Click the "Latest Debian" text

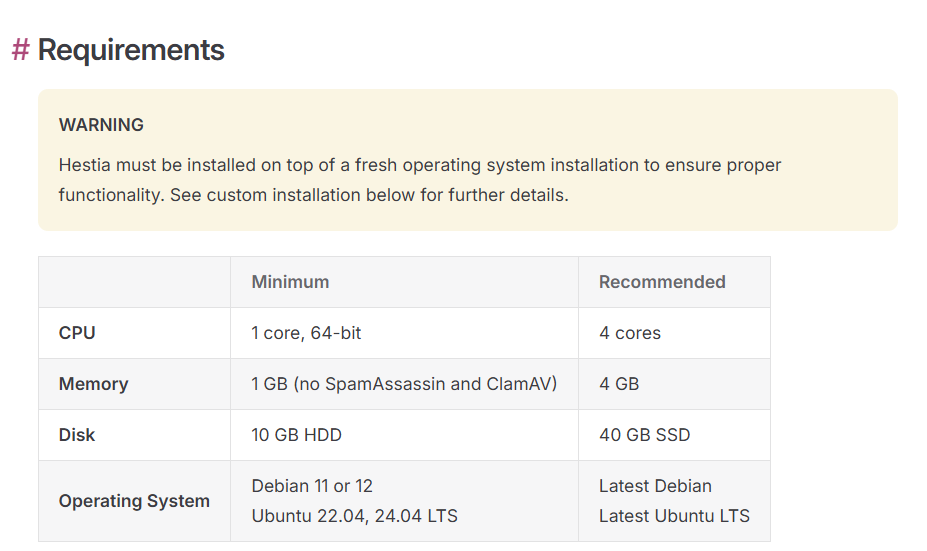(x=655, y=486)
